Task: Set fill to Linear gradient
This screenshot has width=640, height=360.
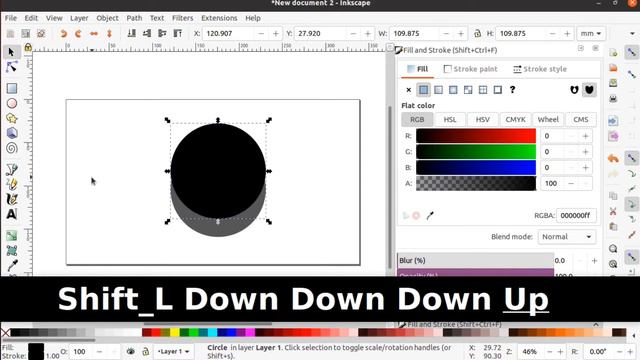Action: 438,90
